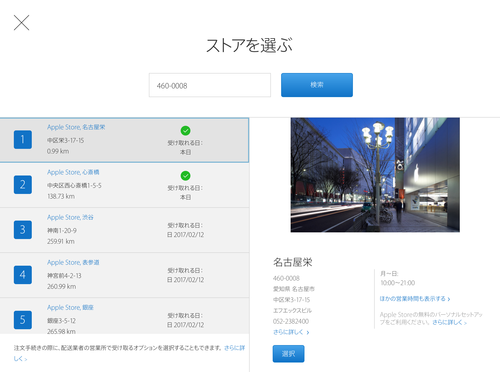
Task: Open the Apple Store, 表参道 link
Action: tap(73, 262)
